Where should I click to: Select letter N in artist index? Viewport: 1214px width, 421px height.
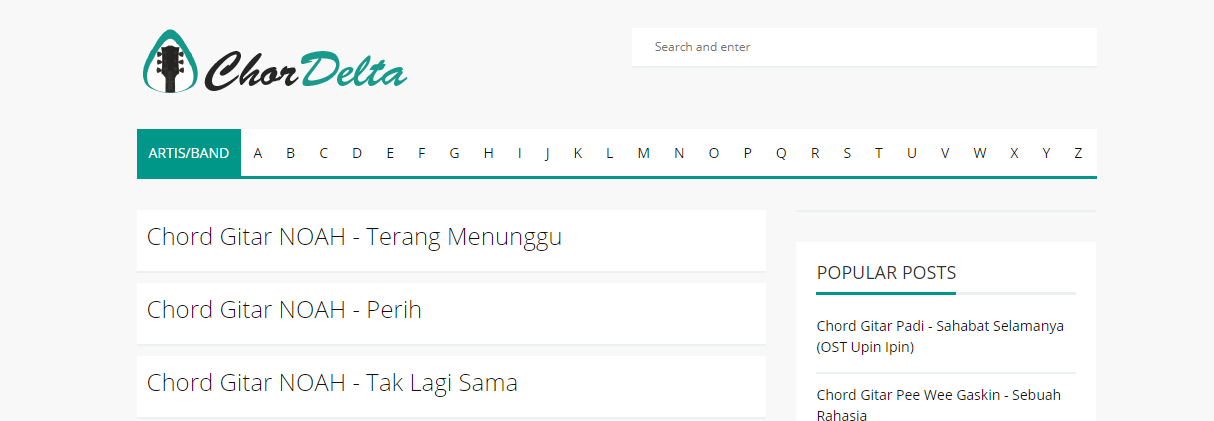pos(679,153)
